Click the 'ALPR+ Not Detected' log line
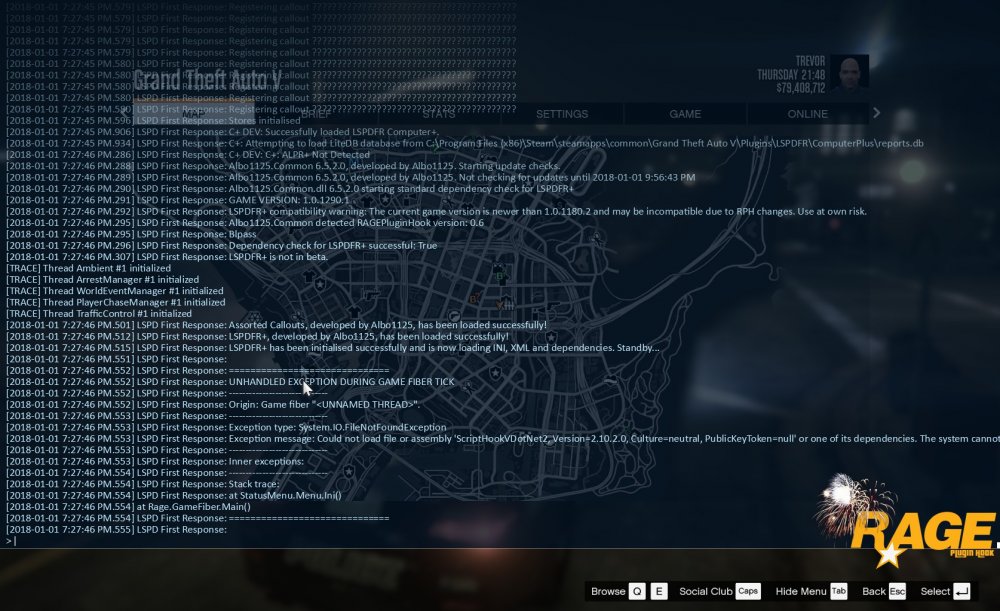This screenshot has height=611, width=1000. [188, 154]
